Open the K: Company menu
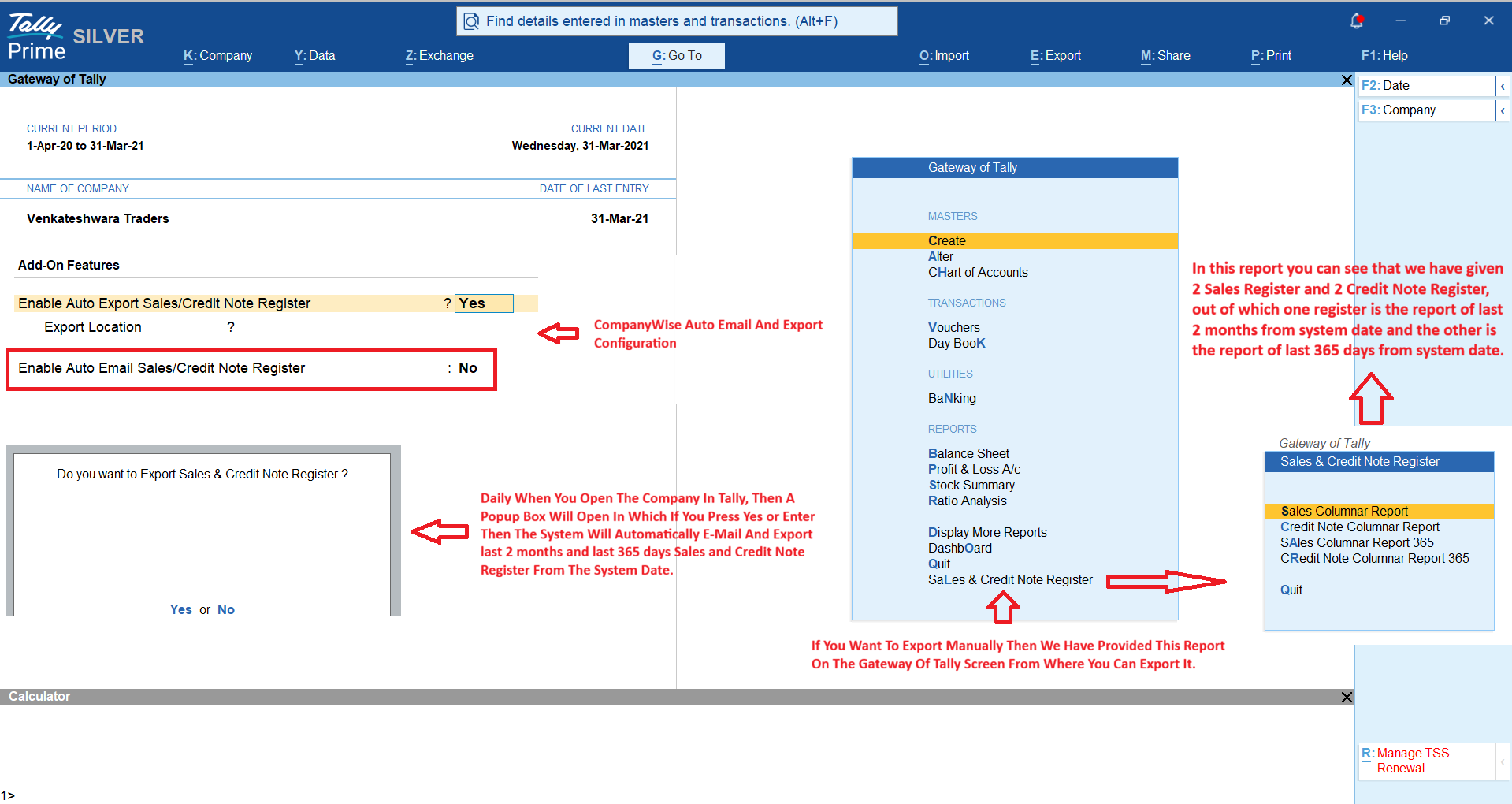The width and height of the screenshot is (1512, 804). tap(218, 56)
